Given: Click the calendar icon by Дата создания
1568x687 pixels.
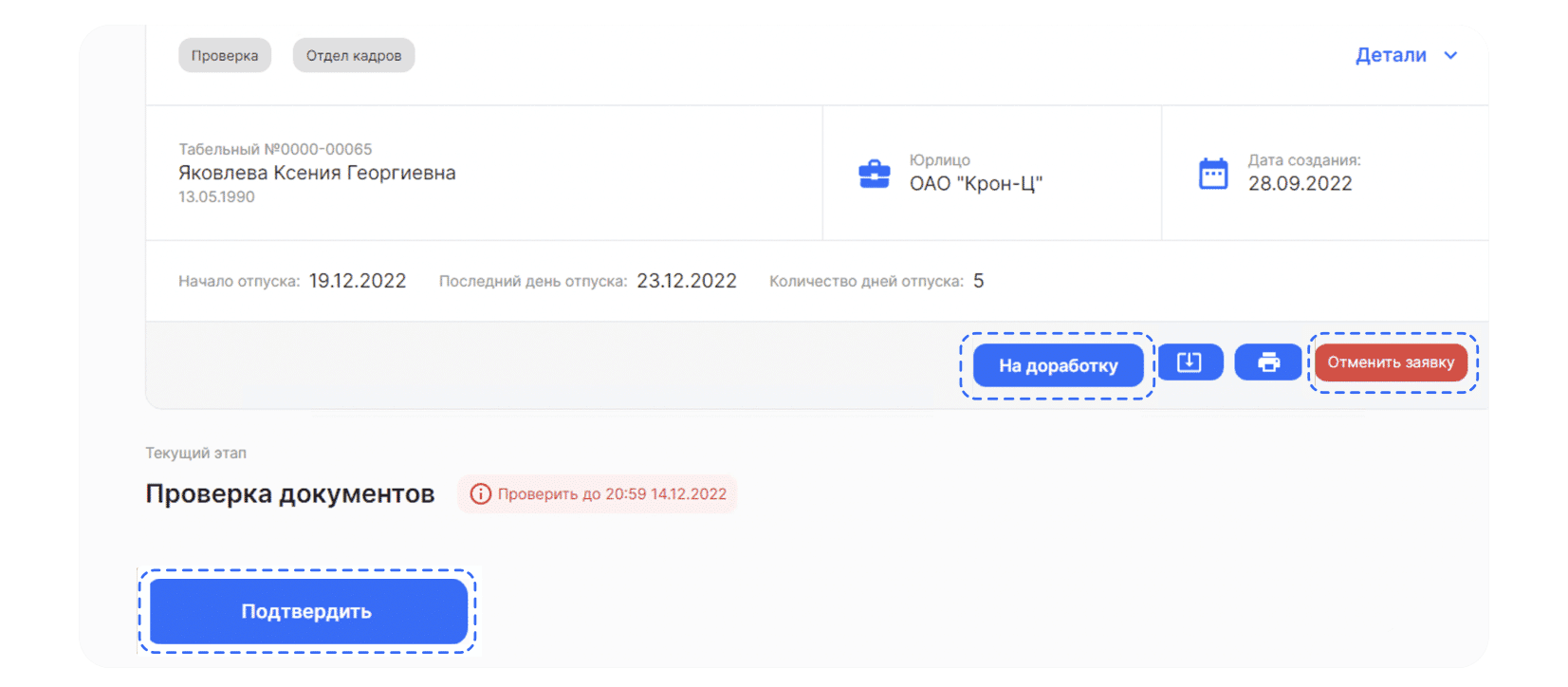Looking at the screenshot, I should click(x=1213, y=174).
